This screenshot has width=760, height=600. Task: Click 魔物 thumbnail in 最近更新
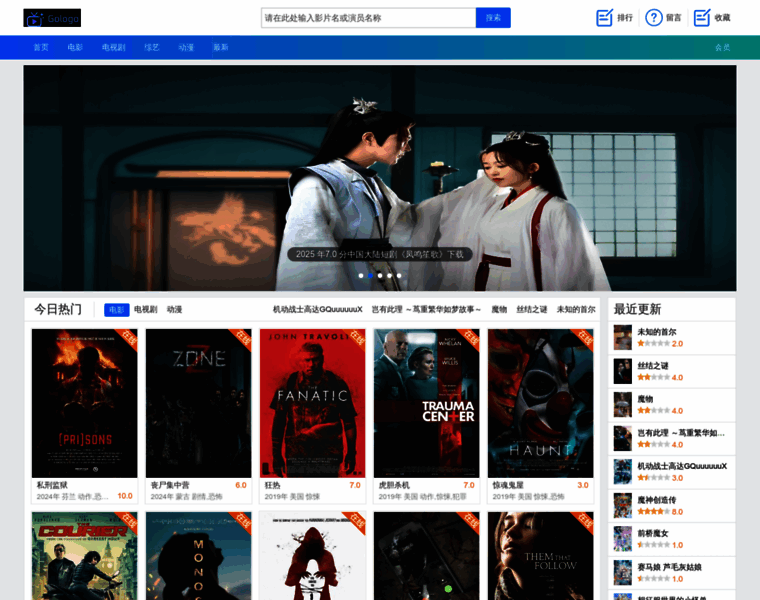tap(623, 405)
